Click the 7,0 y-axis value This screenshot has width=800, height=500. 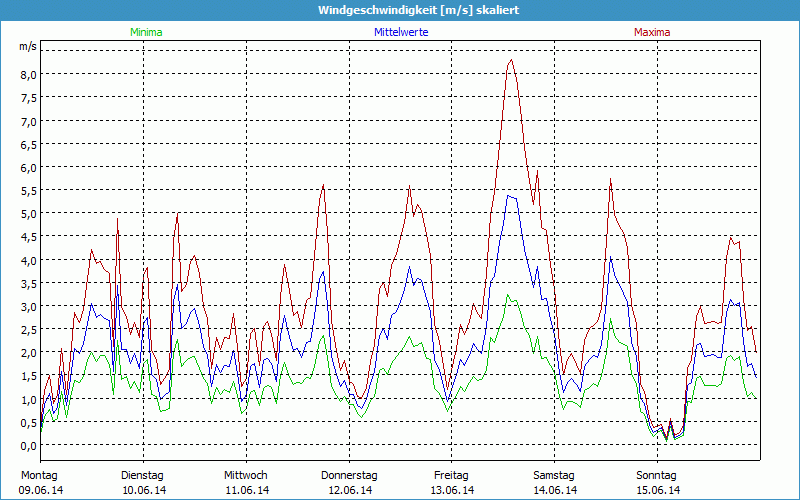pyautogui.click(x=28, y=121)
